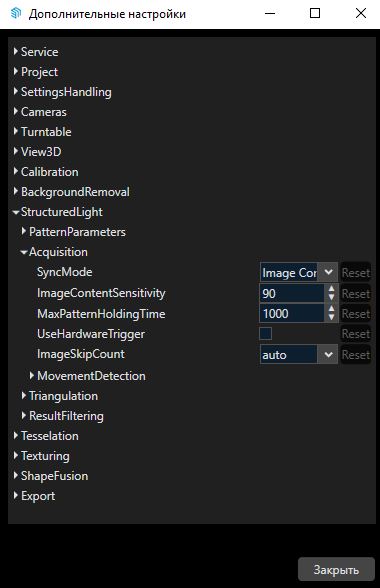Reset the ImageSkipCount setting
This screenshot has height=588, width=380.
click(x=356, y=355)
